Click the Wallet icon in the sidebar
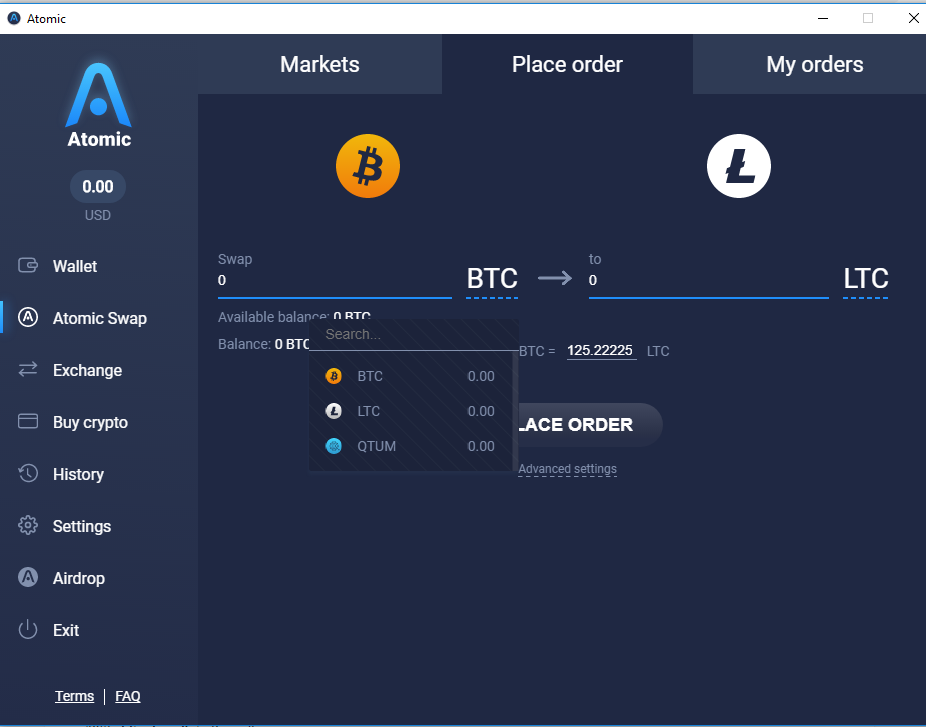926x727 pixels. 28,265
